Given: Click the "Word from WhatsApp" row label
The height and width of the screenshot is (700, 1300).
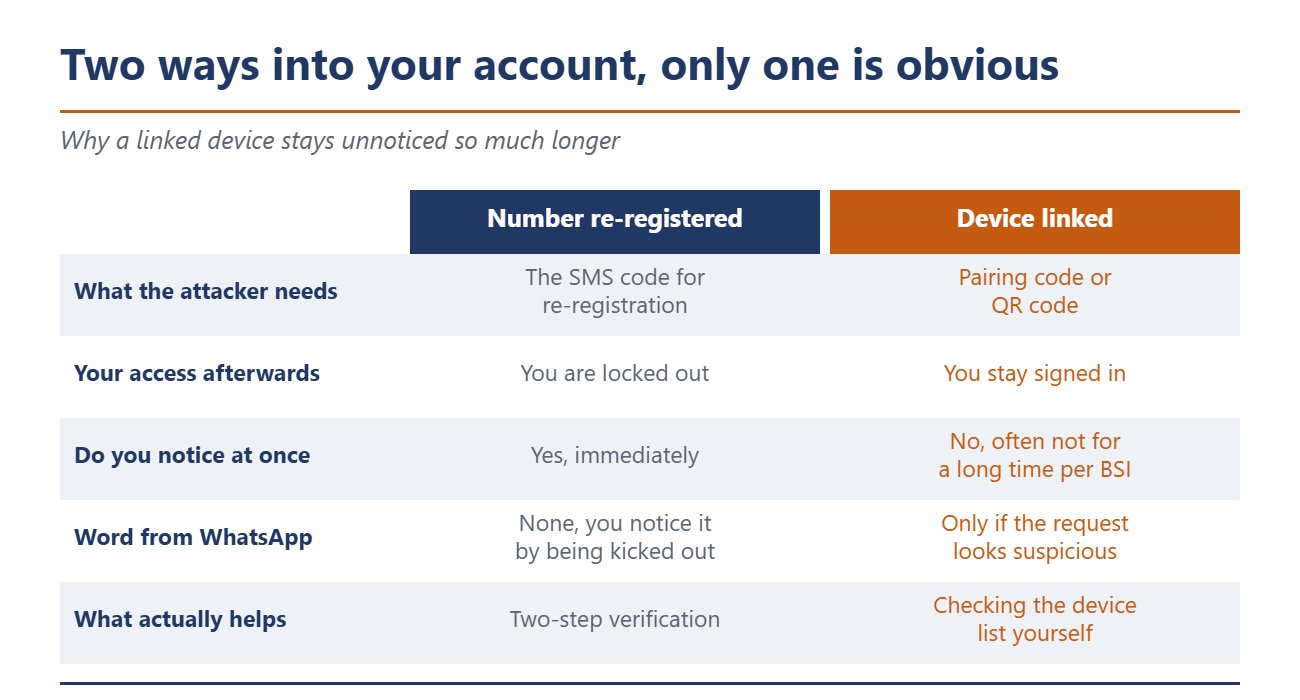Looking at the screenshot, I should (x=193, y=538).
